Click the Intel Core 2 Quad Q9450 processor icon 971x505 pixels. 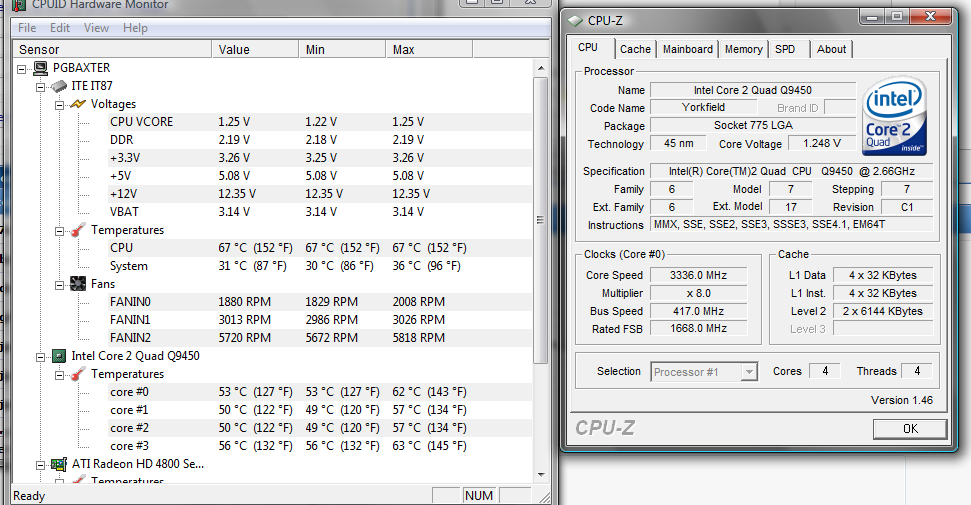(x=59, y=356)
